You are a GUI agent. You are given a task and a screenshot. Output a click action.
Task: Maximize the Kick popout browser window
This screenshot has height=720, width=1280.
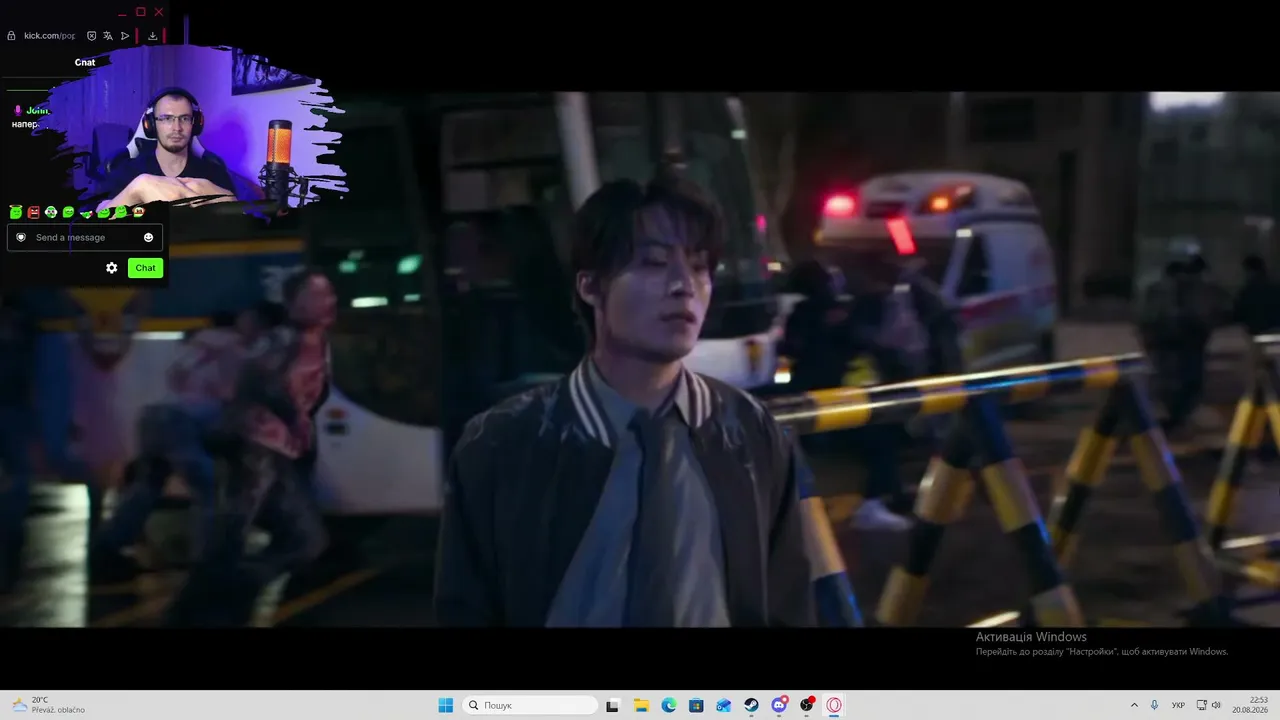click(x=141, y=12)
